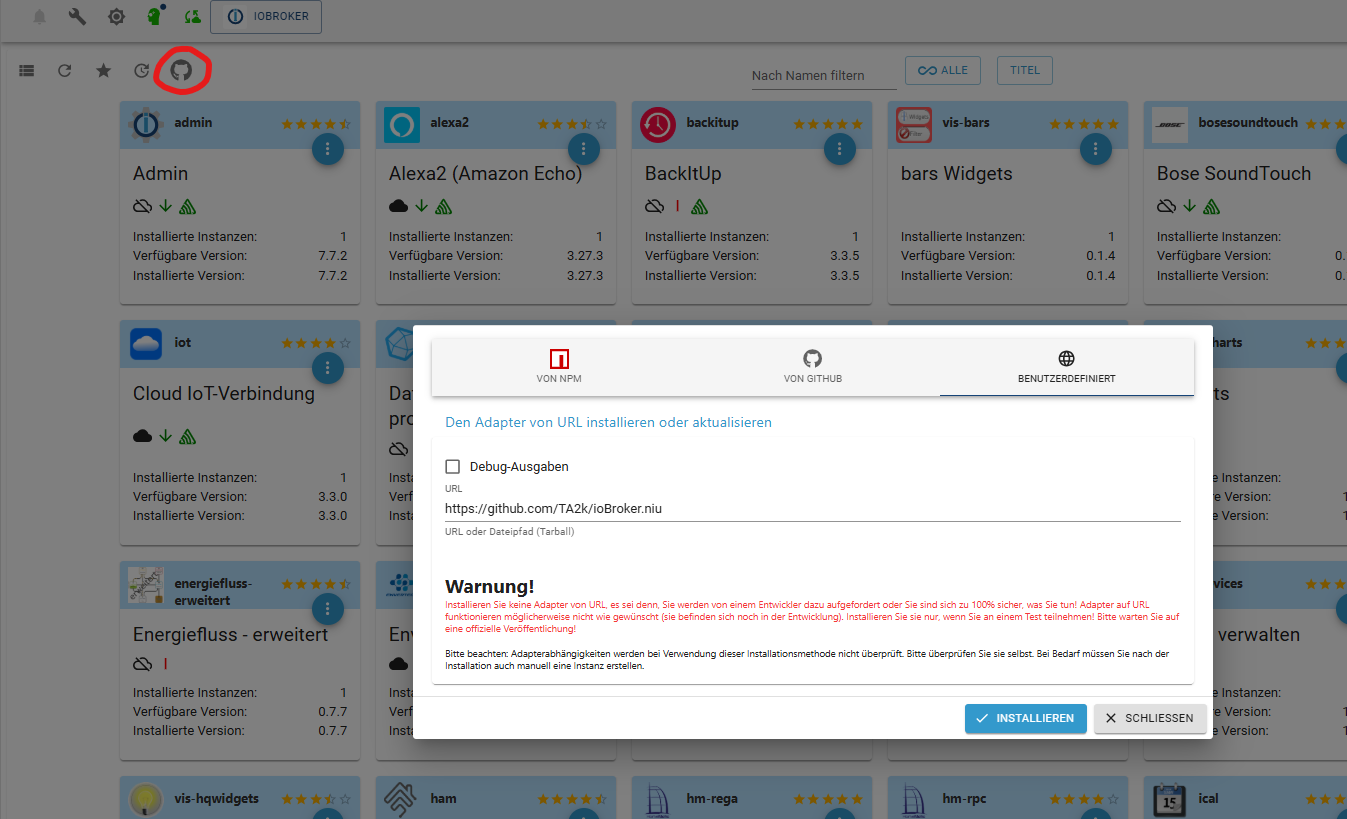Open the three-dot menu on iot card
Viewport: 1347px width, 819px height.
click(x=328, y=368)
